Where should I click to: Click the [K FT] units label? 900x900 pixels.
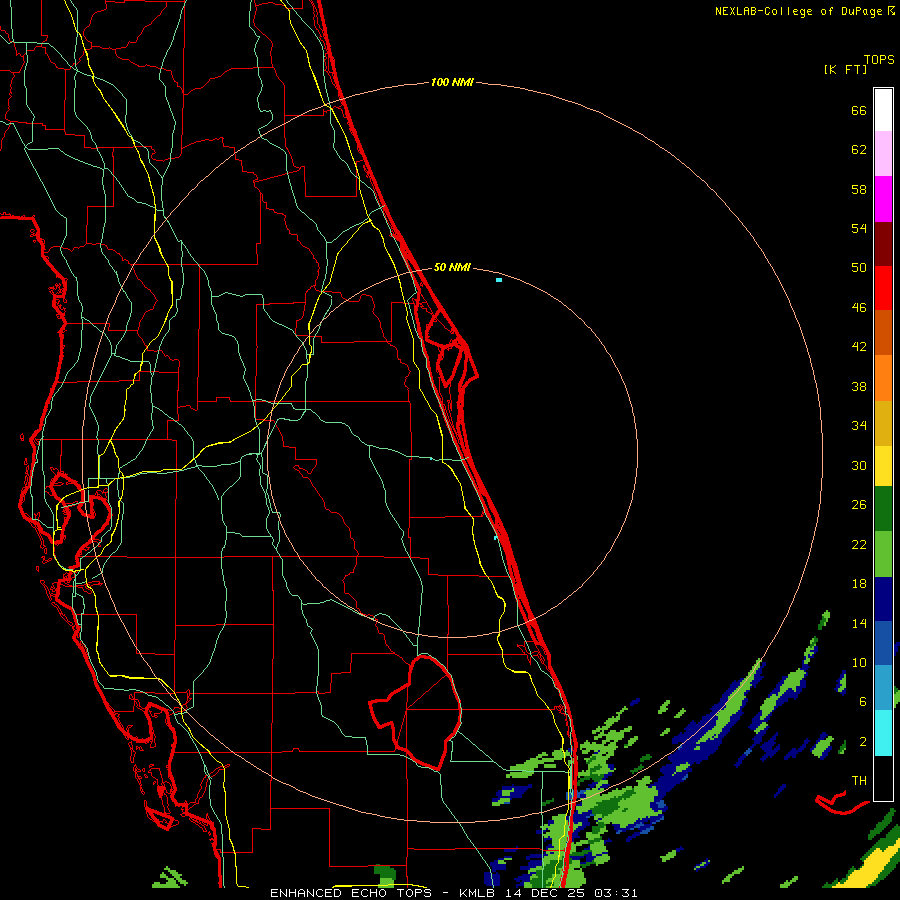(x=845, y=70)
